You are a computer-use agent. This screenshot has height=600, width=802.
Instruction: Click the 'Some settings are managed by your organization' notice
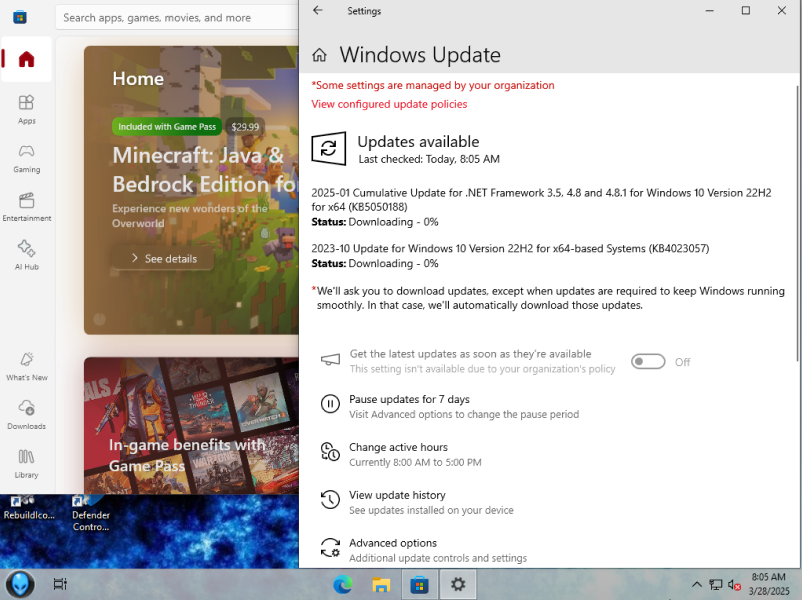(x=433, y=85)
